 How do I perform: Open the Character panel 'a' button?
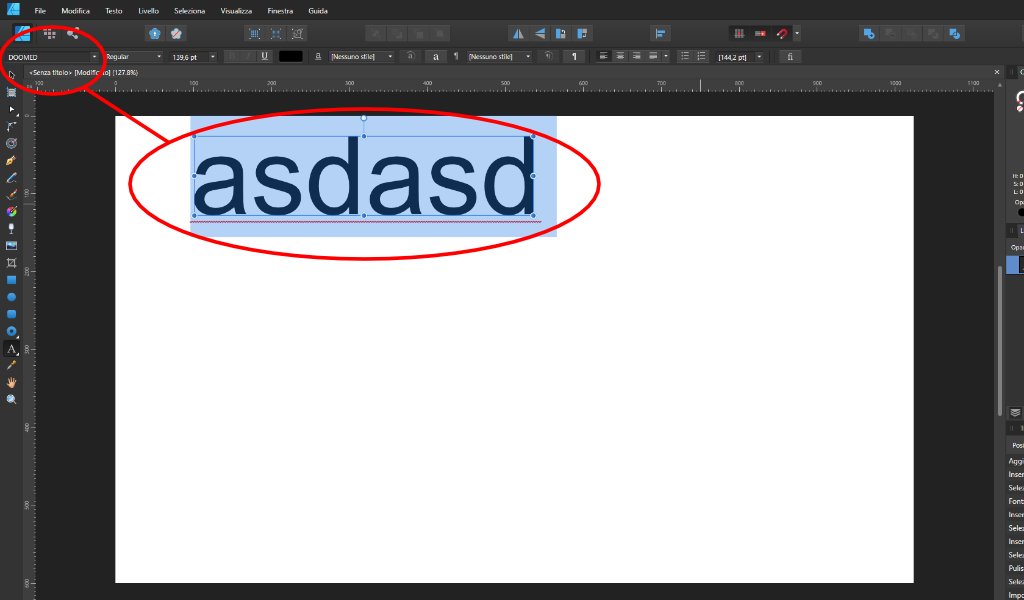coord(436,57)
